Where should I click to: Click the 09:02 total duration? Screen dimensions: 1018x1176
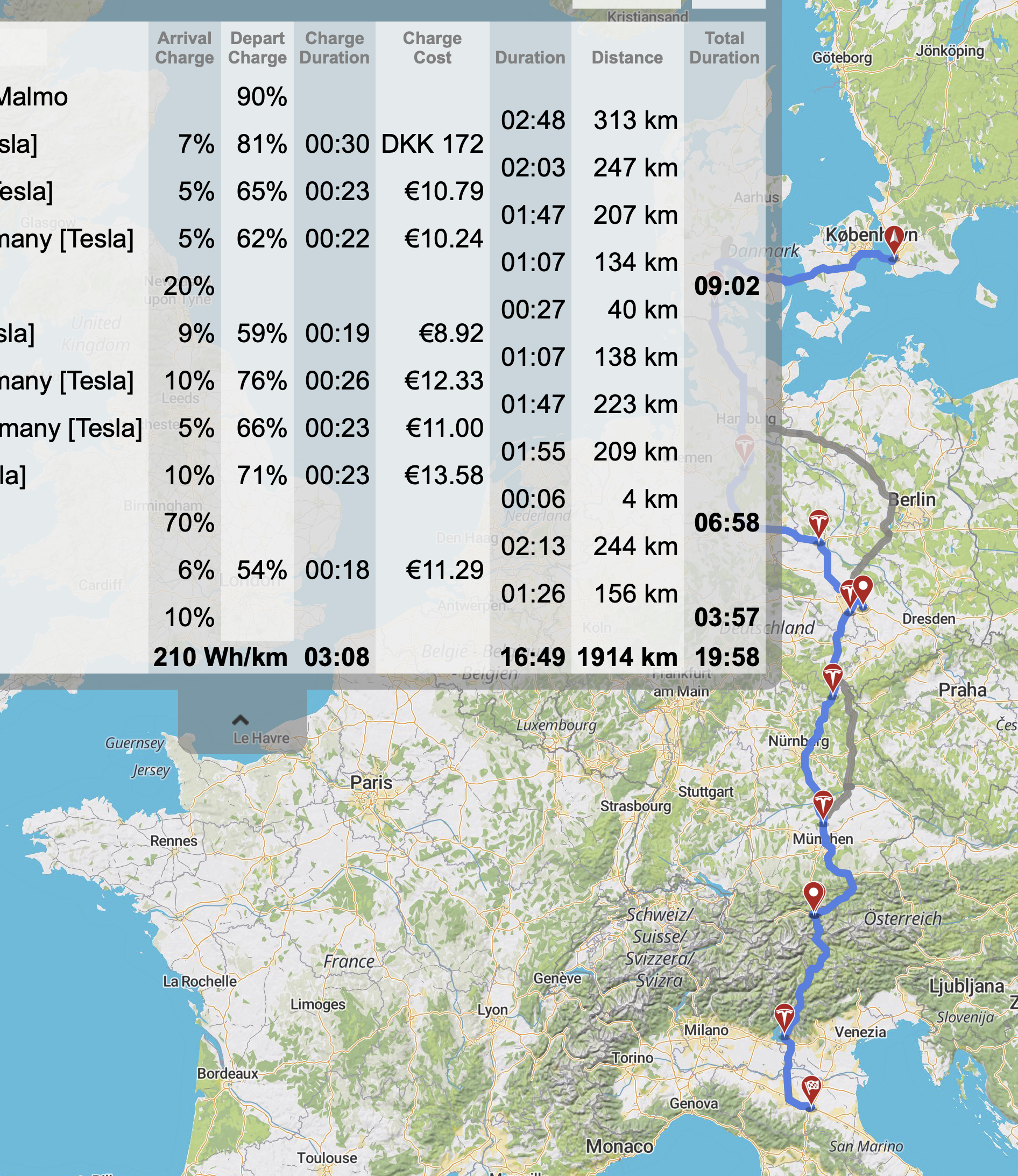coord(726,286)
